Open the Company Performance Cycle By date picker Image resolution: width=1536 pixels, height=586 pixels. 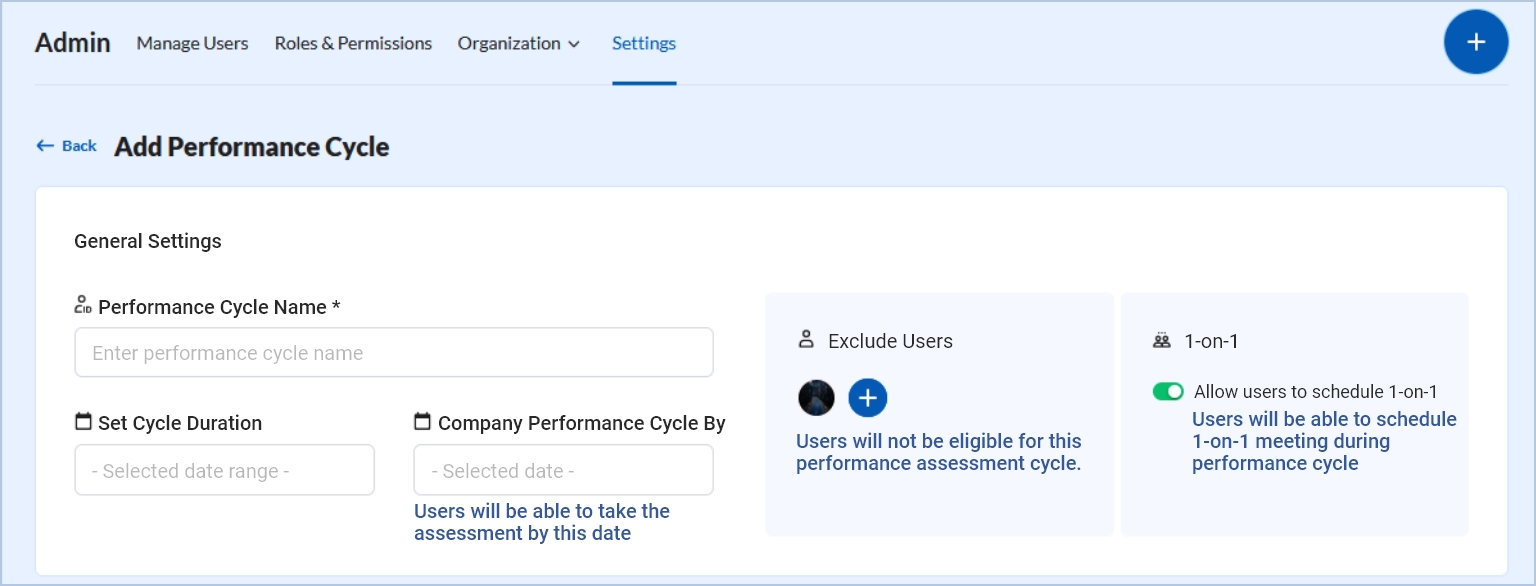tap(563, 470)
